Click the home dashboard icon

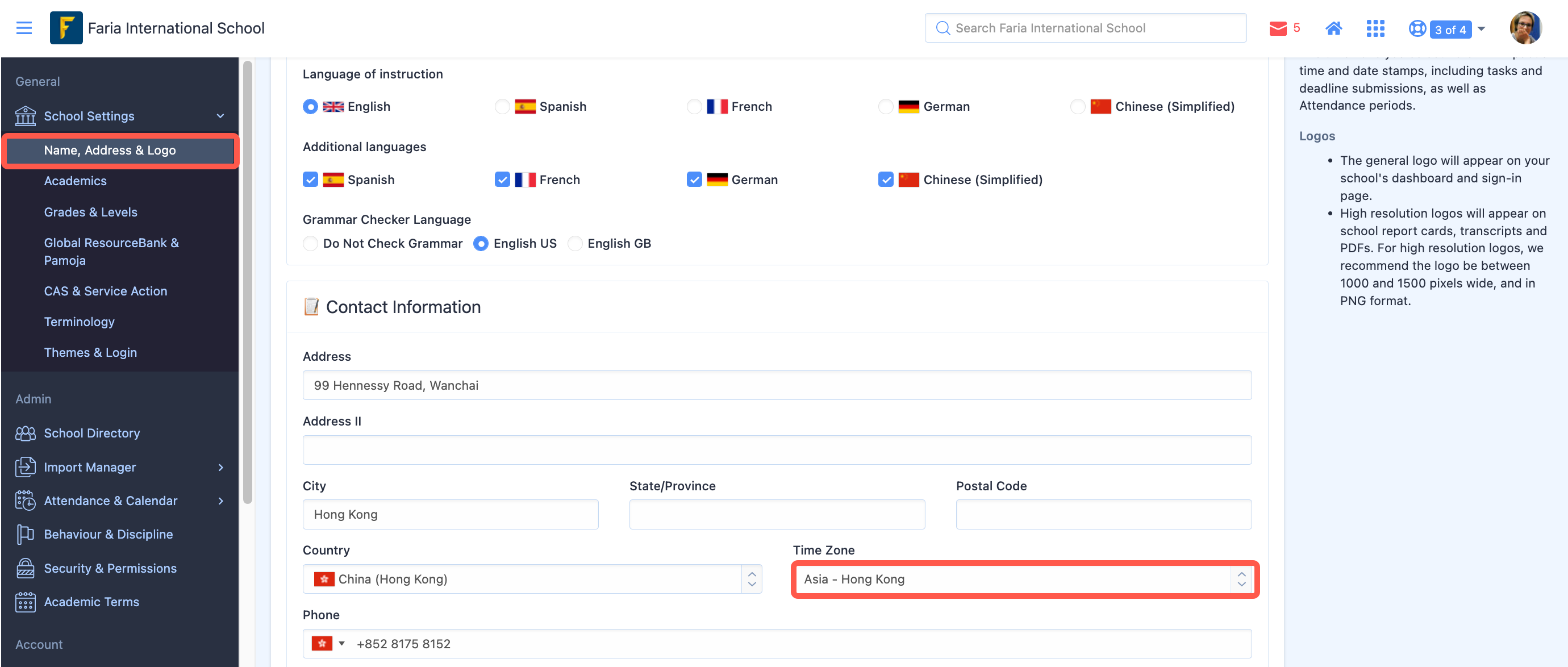1334,28
